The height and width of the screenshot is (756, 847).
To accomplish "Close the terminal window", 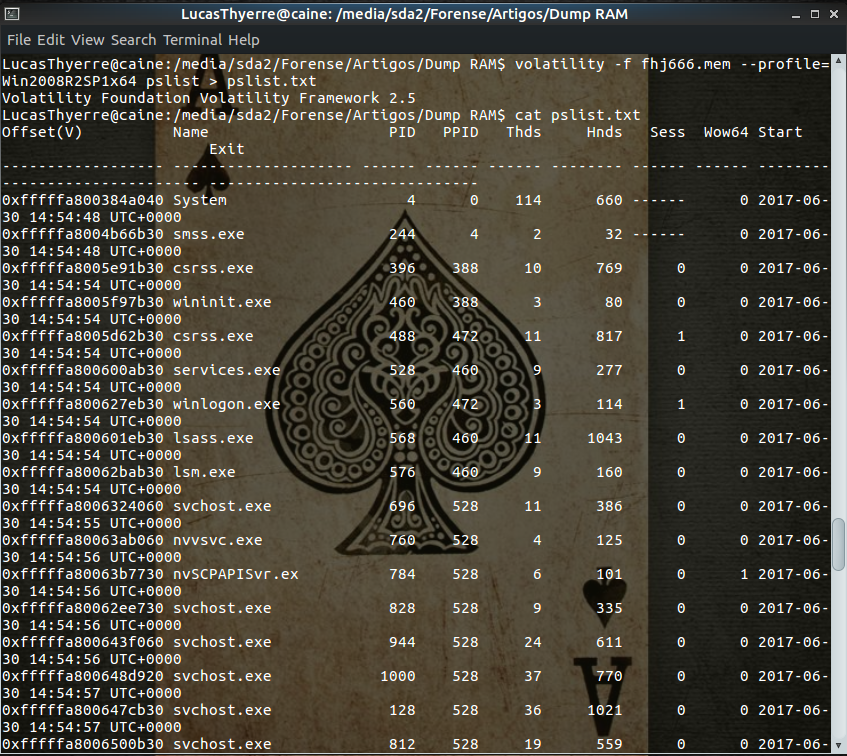I will pyautogui.click(x=834, y=14).
